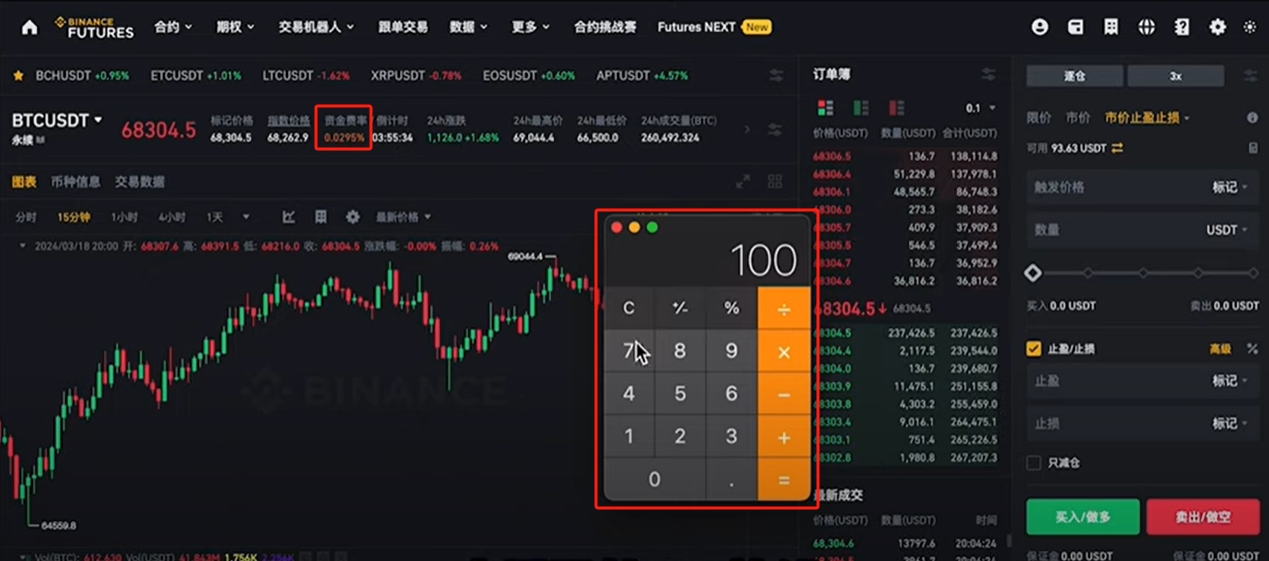Open order form preferences sliders icon

click(1251, 76)
